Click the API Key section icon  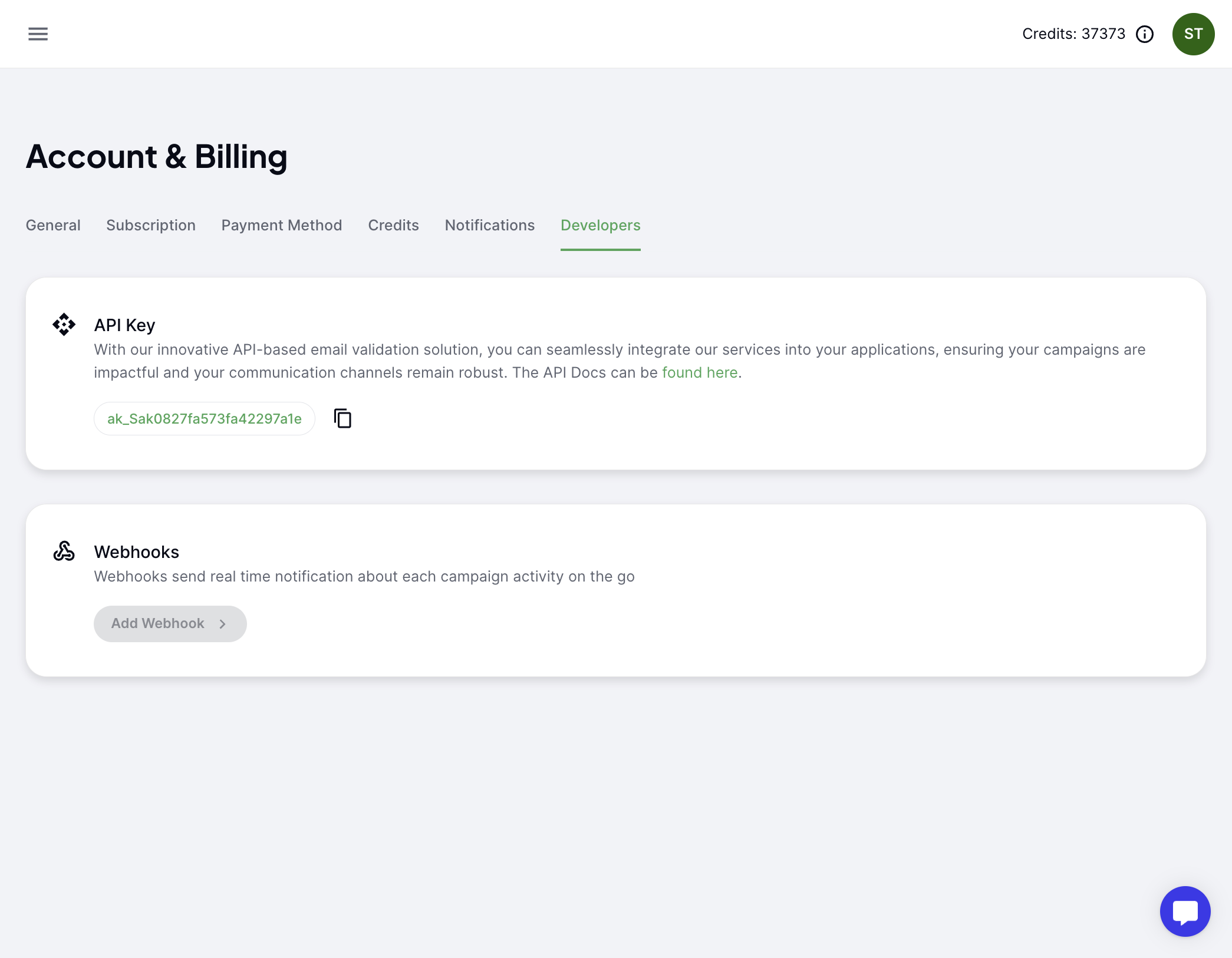(x=64, y=325)
